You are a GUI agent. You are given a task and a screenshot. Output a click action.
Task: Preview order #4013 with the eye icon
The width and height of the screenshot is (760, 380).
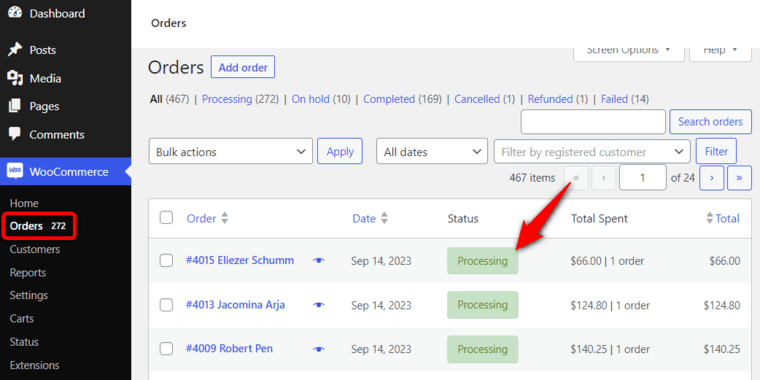[x=318, y=305]
